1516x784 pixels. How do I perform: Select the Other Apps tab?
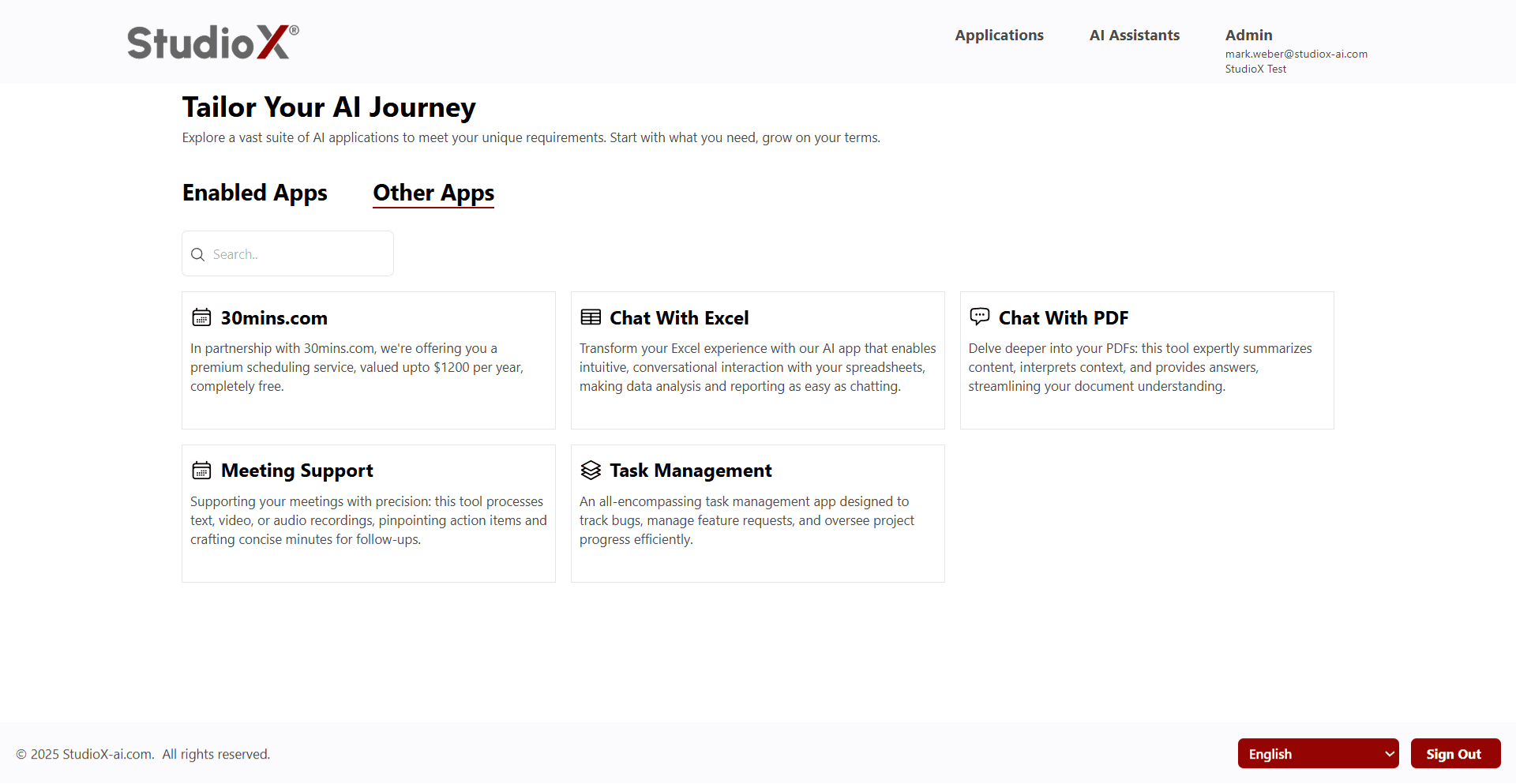433,193
